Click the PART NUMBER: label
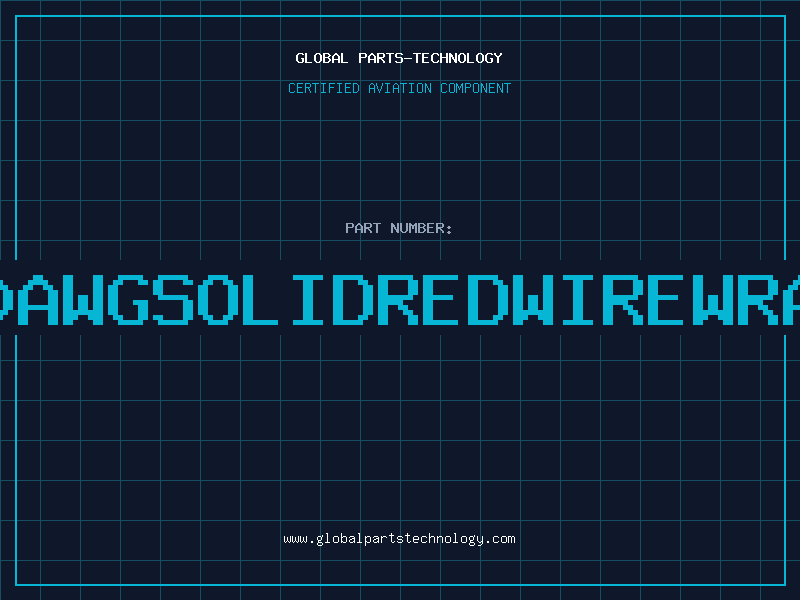800x600 pixels. point(399,228)
